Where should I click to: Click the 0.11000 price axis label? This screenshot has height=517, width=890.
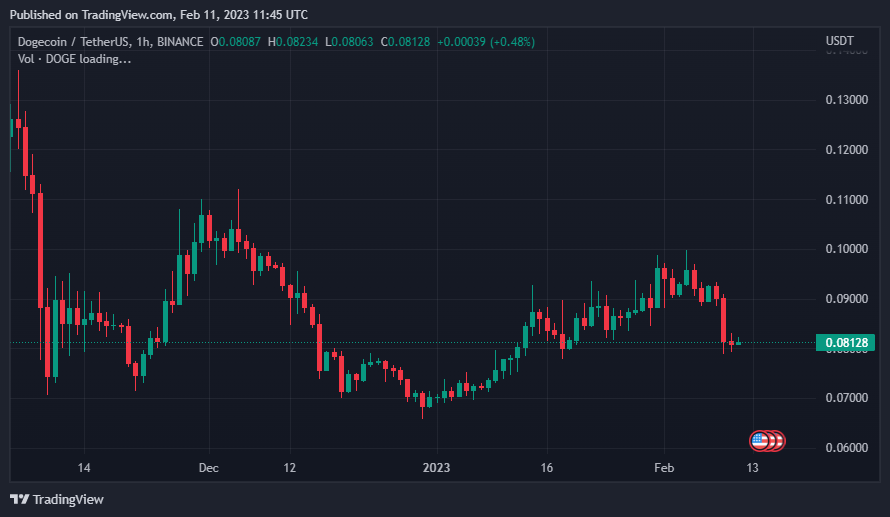[x=846, y=200]
